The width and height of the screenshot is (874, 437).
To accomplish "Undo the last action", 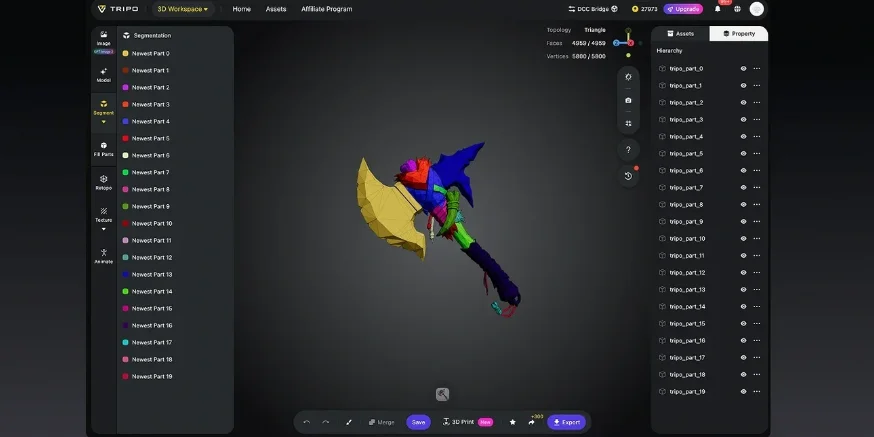I will pyautogui.click(x=307, y=422).
